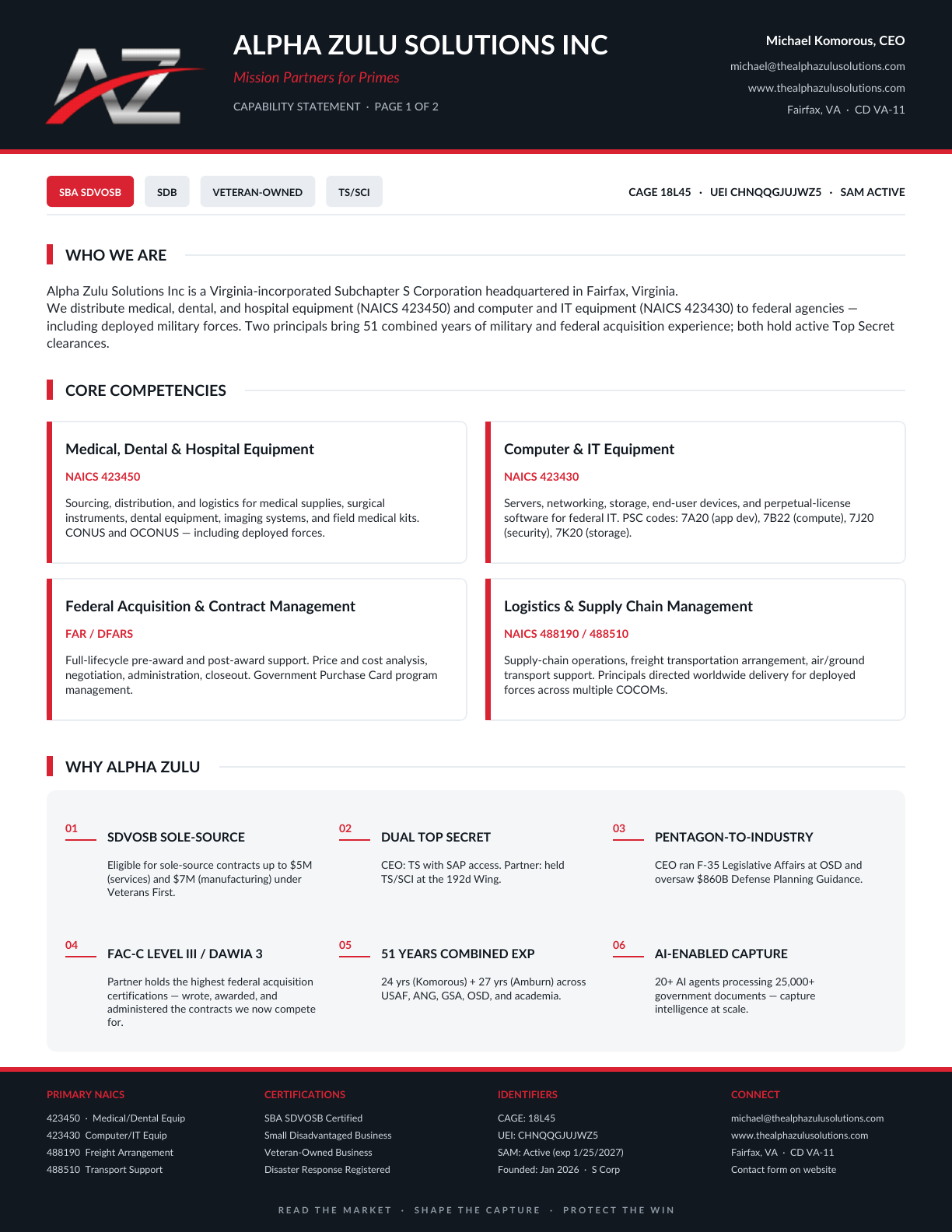Select Logistics & Supply Chain Management title
Screen dimensions: 952x1232
(x=628, y=606)
